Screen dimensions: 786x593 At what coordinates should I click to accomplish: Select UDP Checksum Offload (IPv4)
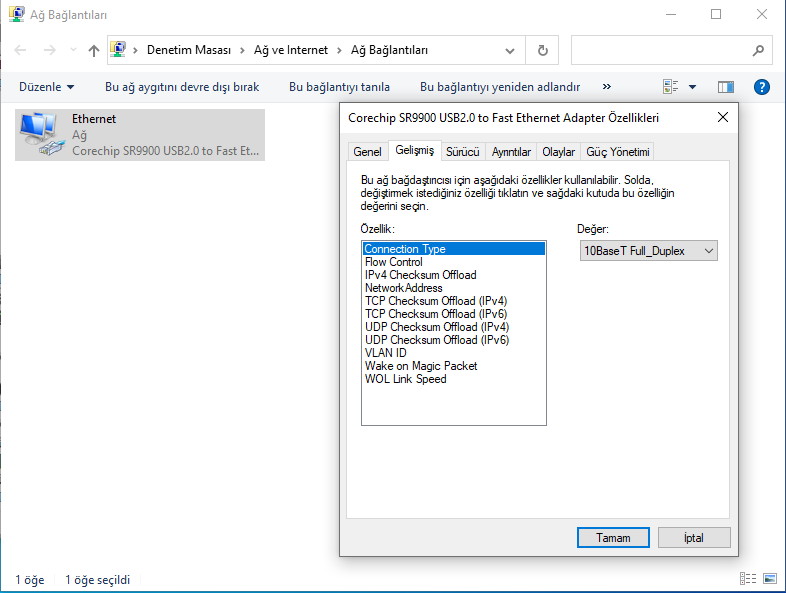[454, 327]
